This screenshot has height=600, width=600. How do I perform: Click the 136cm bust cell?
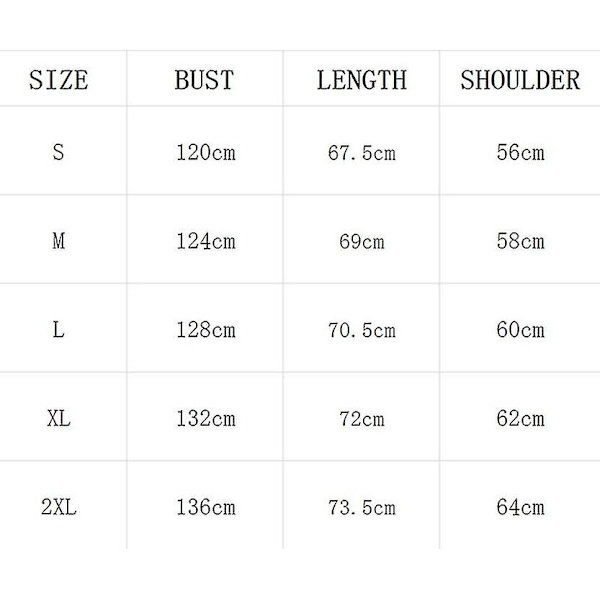click(x=205, y=507)
